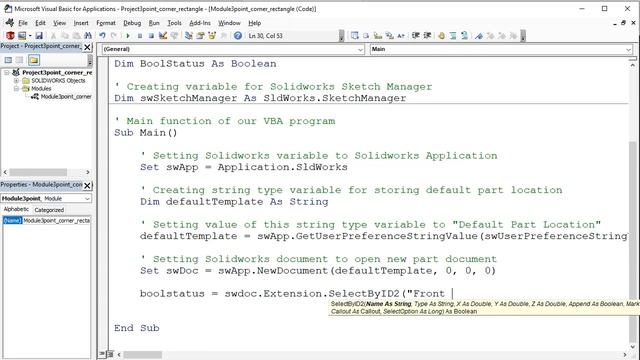Click the List Constants icon

click(366, 36)
